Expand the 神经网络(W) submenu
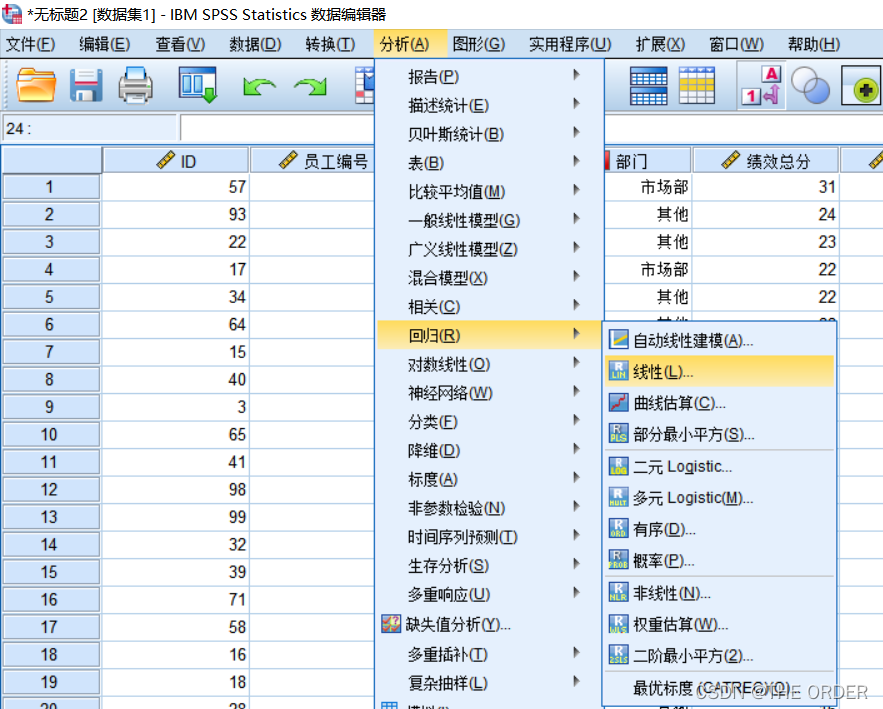 point(490,393)
